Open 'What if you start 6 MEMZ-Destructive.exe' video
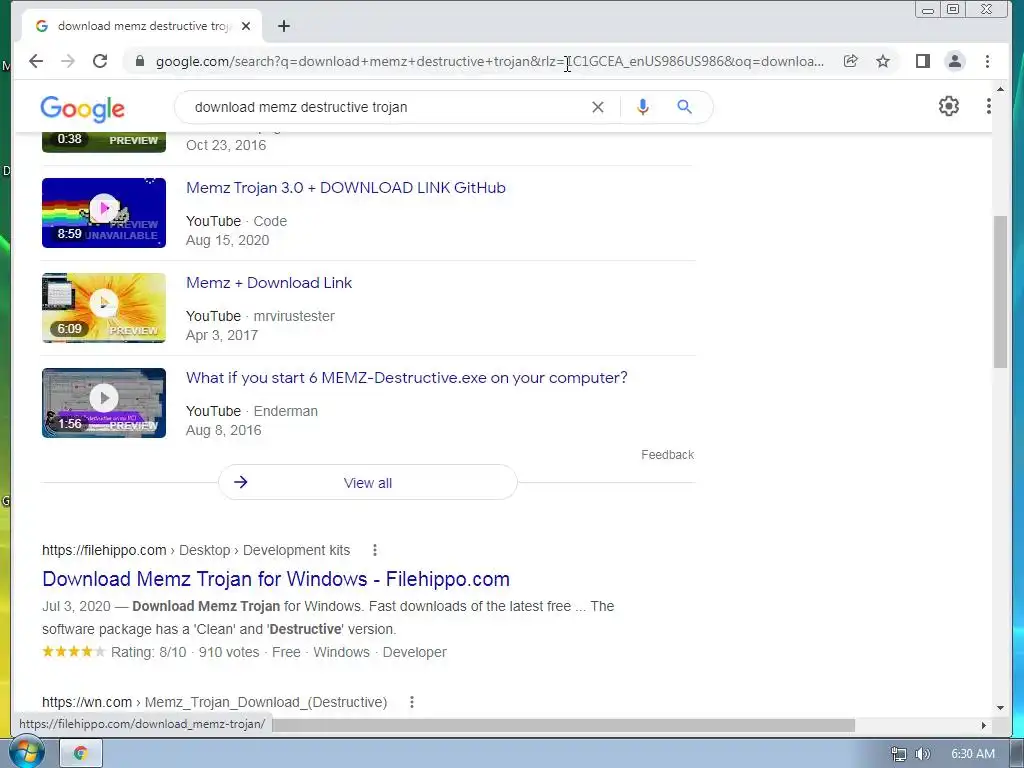 click(x=406, y=378)
